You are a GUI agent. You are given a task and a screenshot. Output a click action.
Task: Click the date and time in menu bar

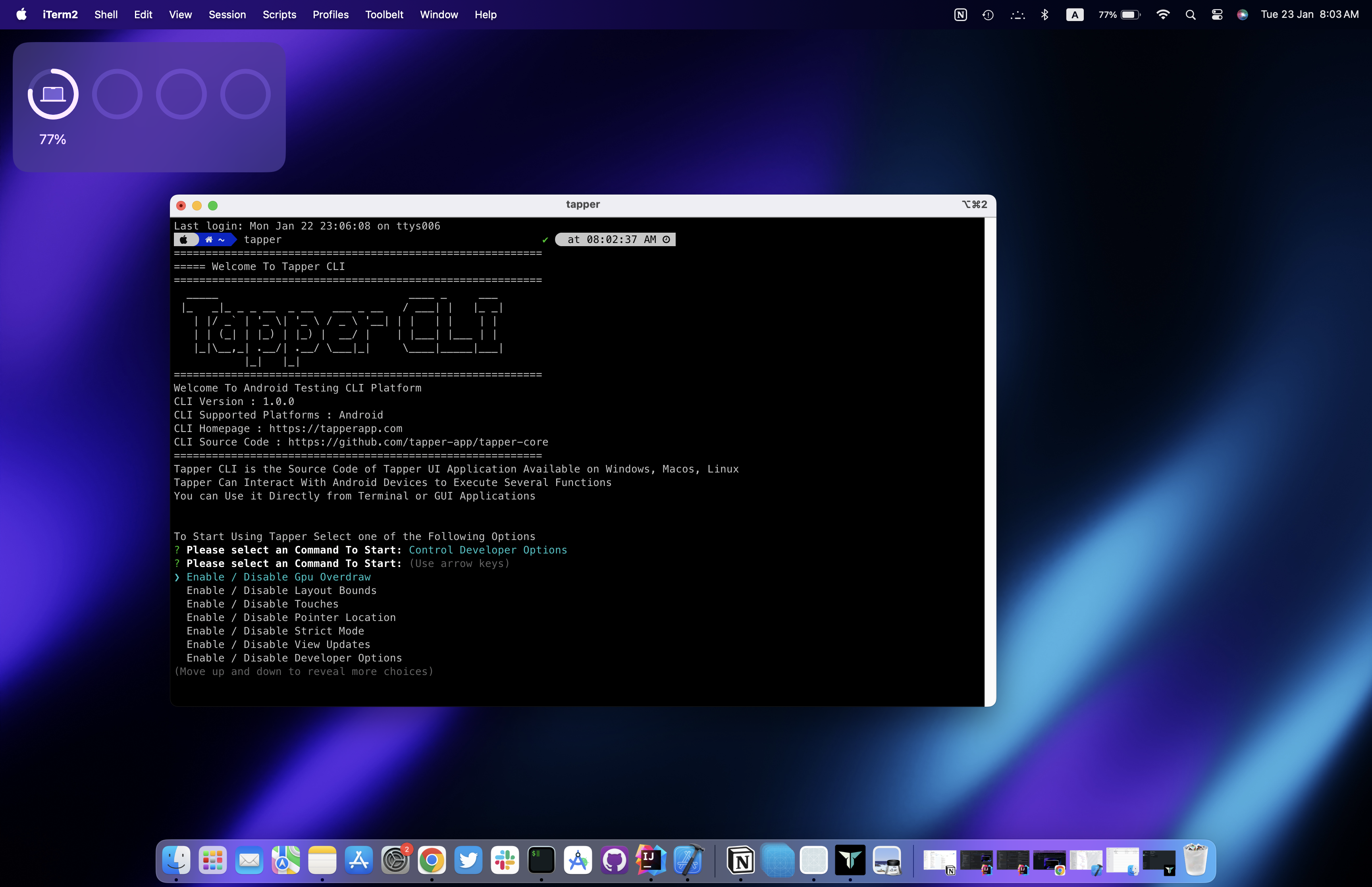[1310, 14]
